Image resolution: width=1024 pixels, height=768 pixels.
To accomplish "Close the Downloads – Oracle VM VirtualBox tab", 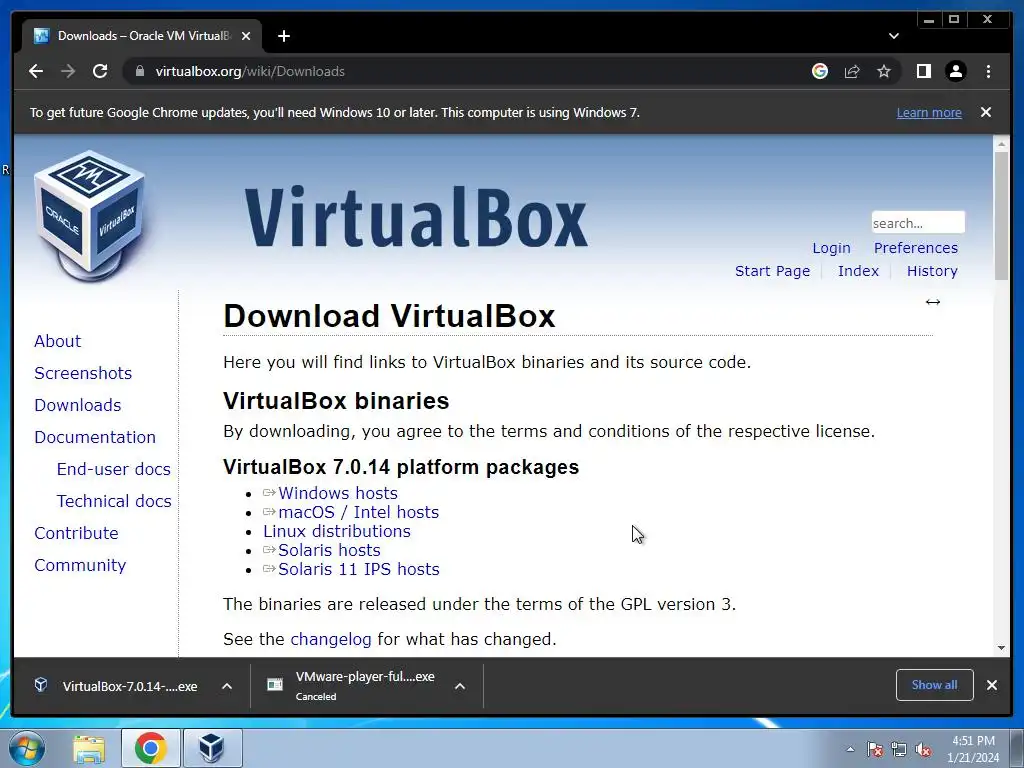I will 246,36.
